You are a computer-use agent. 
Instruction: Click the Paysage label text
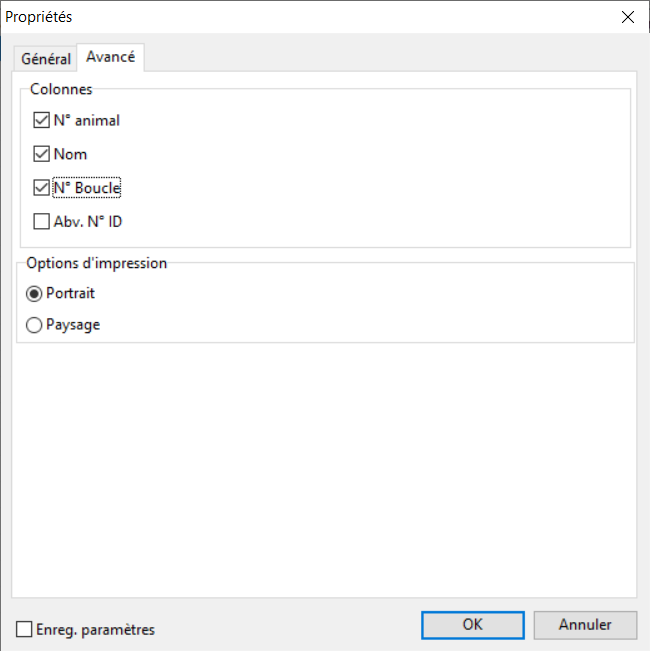point(73,325)
